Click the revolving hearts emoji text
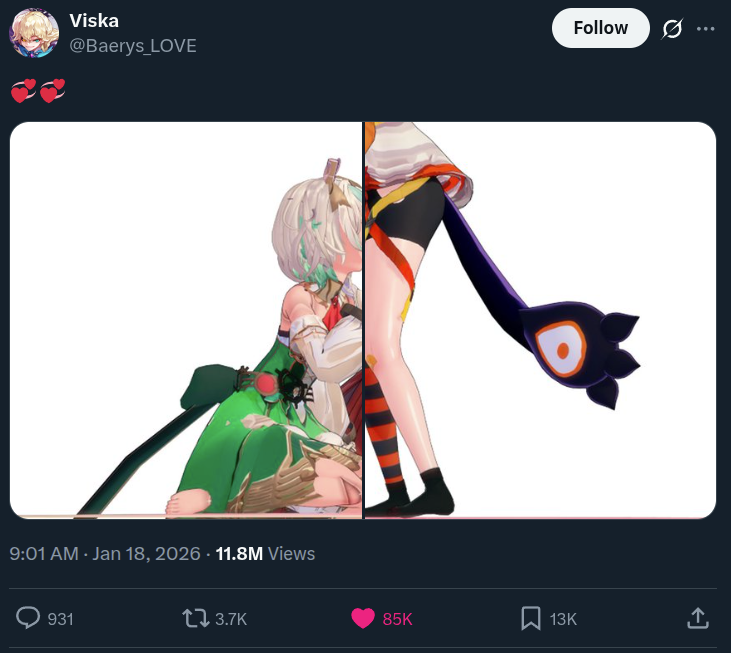This screenshot has width=731, height=653. click(38, 90)
